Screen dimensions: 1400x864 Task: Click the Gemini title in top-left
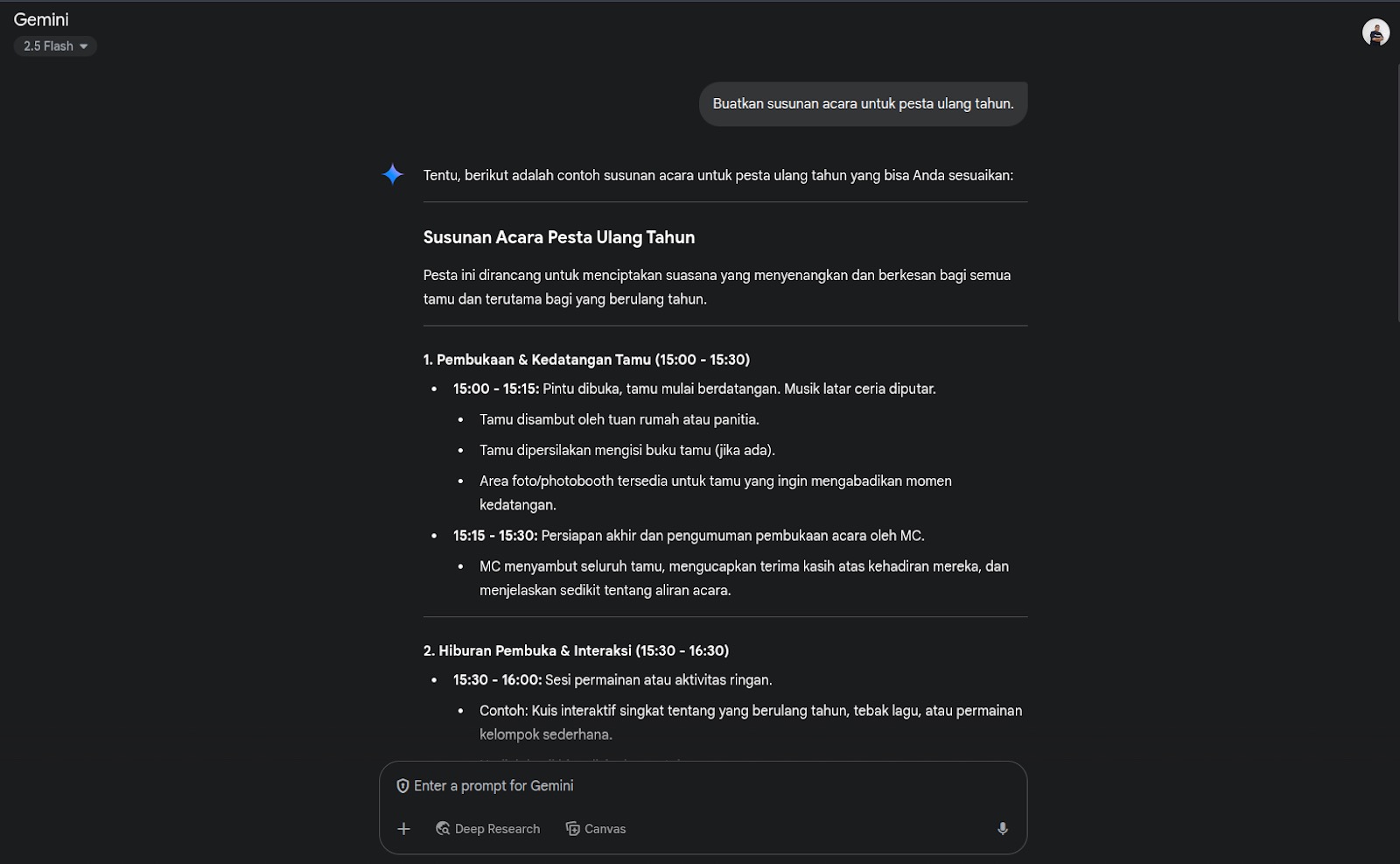tap(41, 19)
